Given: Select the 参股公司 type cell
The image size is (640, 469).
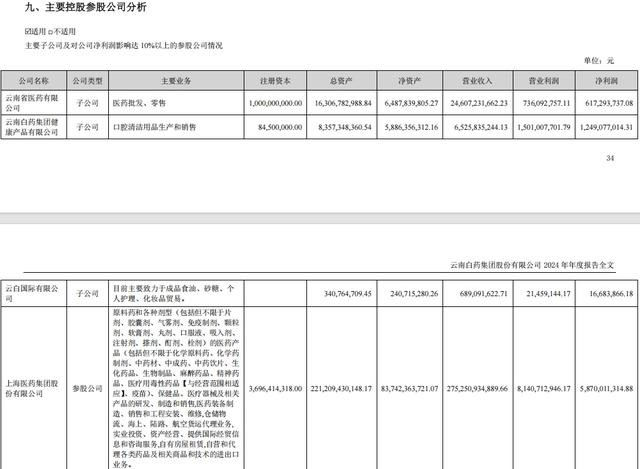Looking at the screenshot, I should point(87,389).
